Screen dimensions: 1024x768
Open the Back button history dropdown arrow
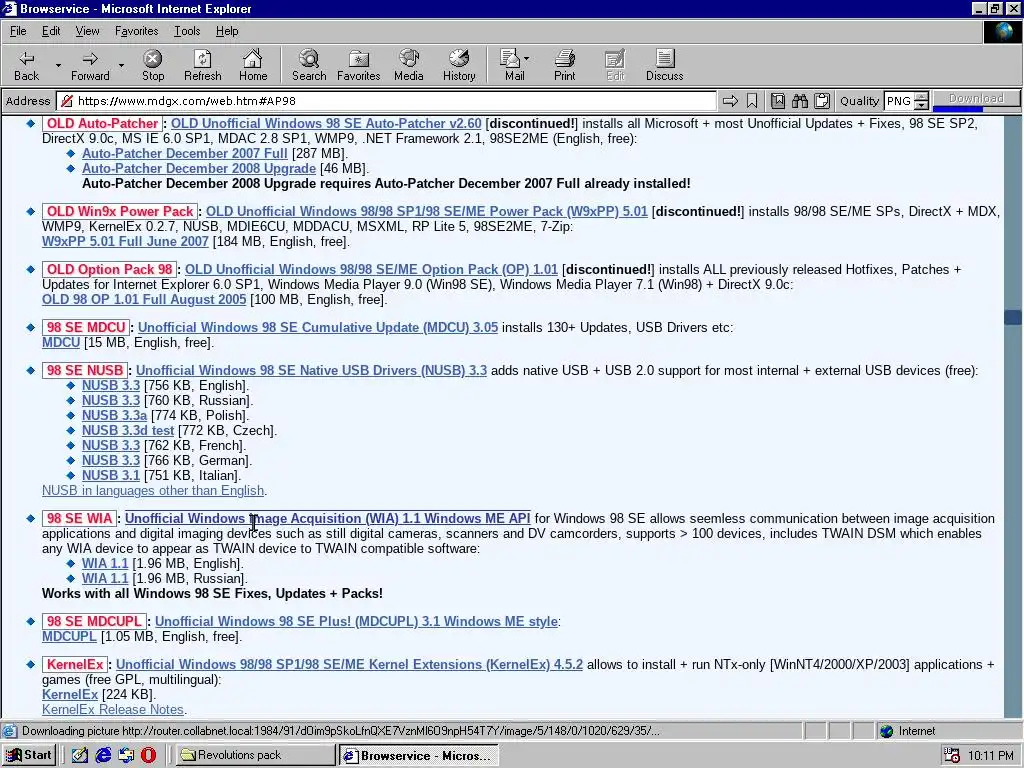click(x=57, y=66)
